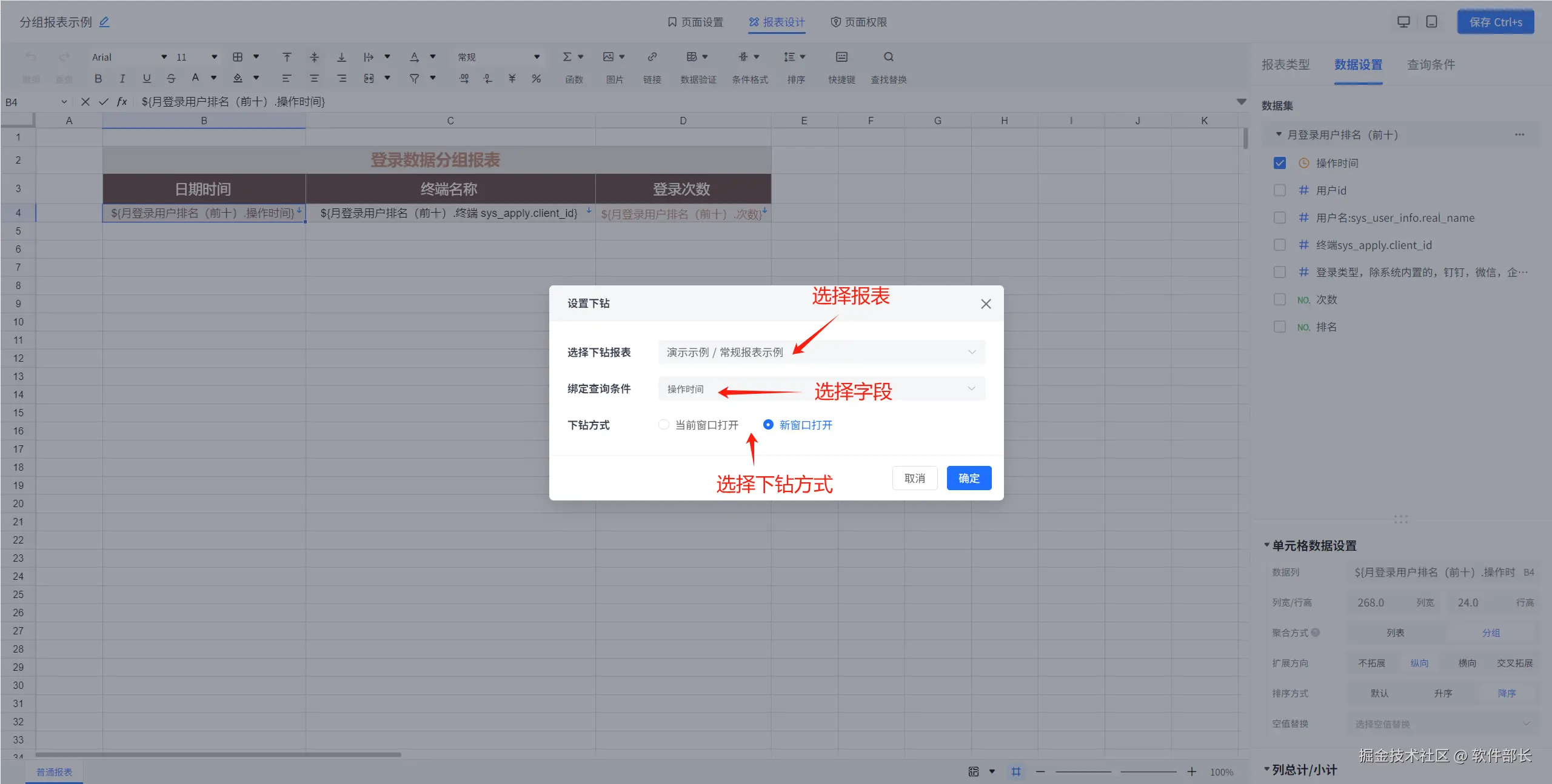Switch to the 查询条件 tab
The height and width of the screenshot is (784, 1552).
click(1431, 64)
